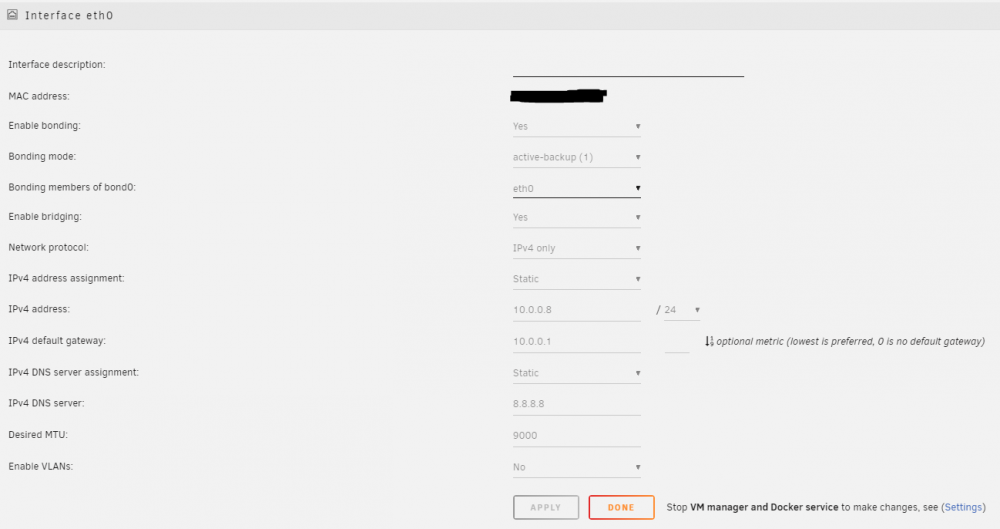Click the 'IPv4 address assignment:' label

point(66,278)
